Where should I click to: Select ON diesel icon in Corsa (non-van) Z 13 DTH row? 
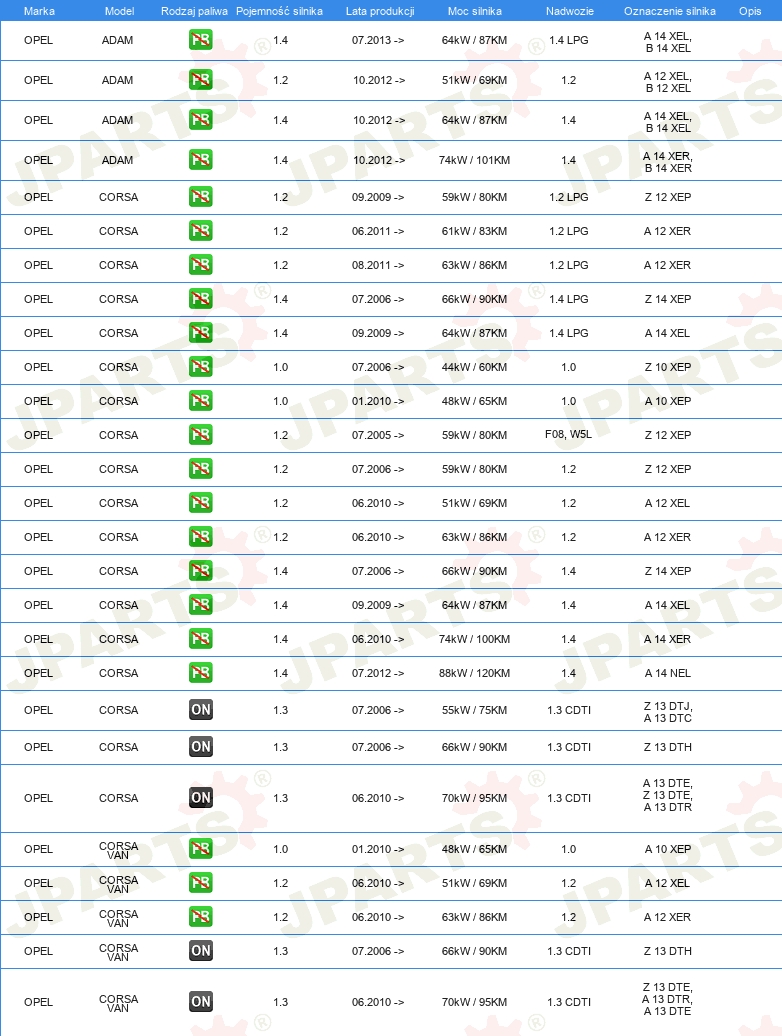point(201,747)
